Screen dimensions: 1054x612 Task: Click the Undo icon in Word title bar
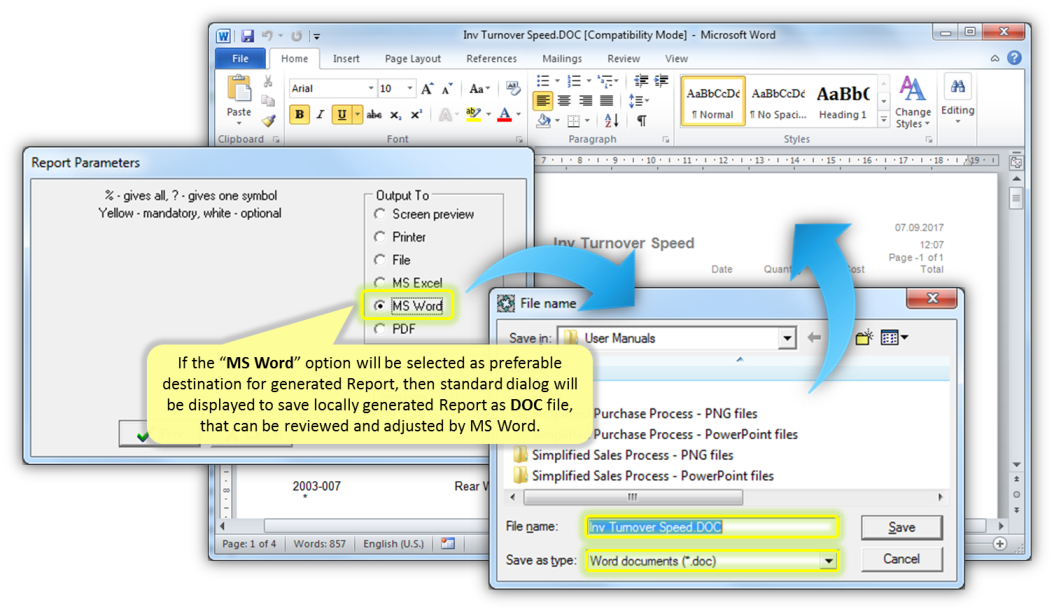pos(268,36)
